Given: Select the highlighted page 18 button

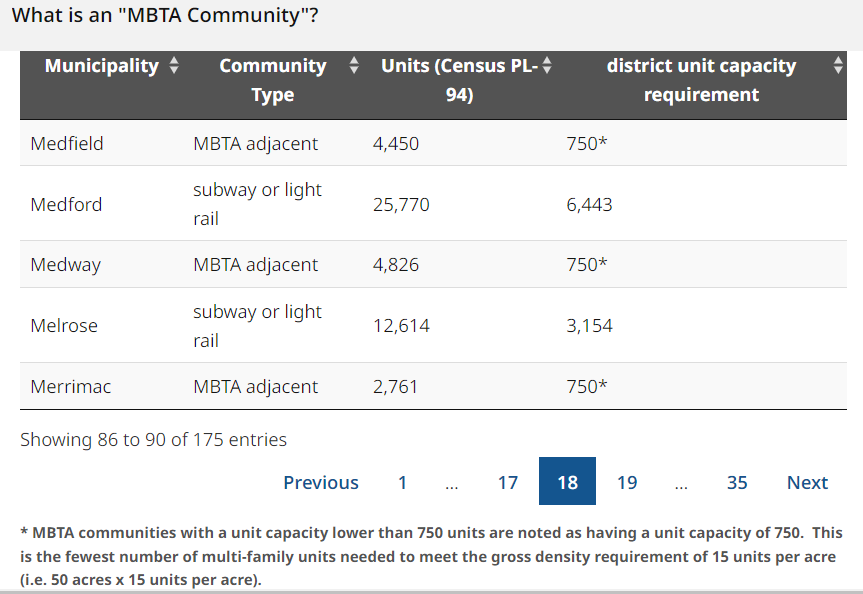Looking at the screenshot, I should pyautogui.click(x=567, y=482).
